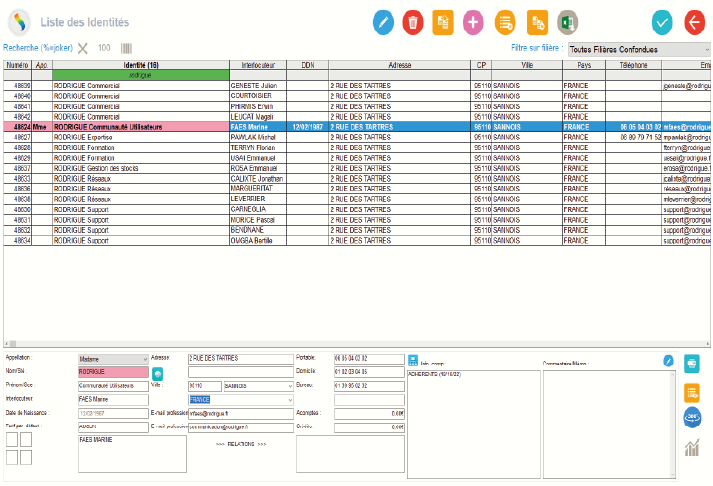Select the TERRYN Florian row
The image size is (713, 486).
(357, 148)
